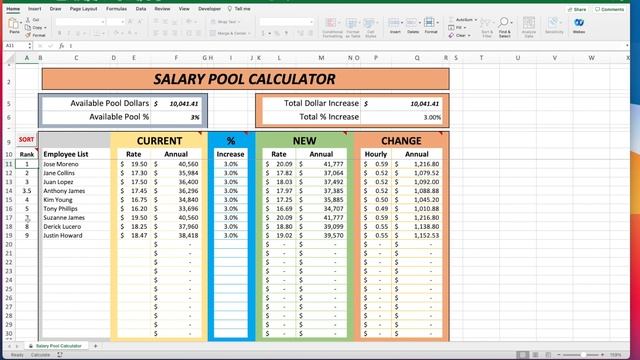The image size is (640, 360).
Task: Click the Cell Styles icon
Action: click(x=369, y=22)
